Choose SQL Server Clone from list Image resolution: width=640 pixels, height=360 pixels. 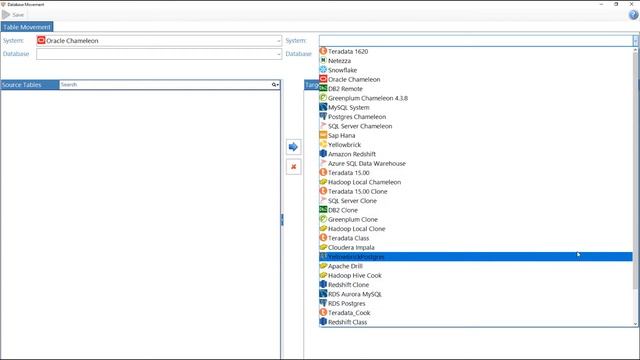[476, 201]
